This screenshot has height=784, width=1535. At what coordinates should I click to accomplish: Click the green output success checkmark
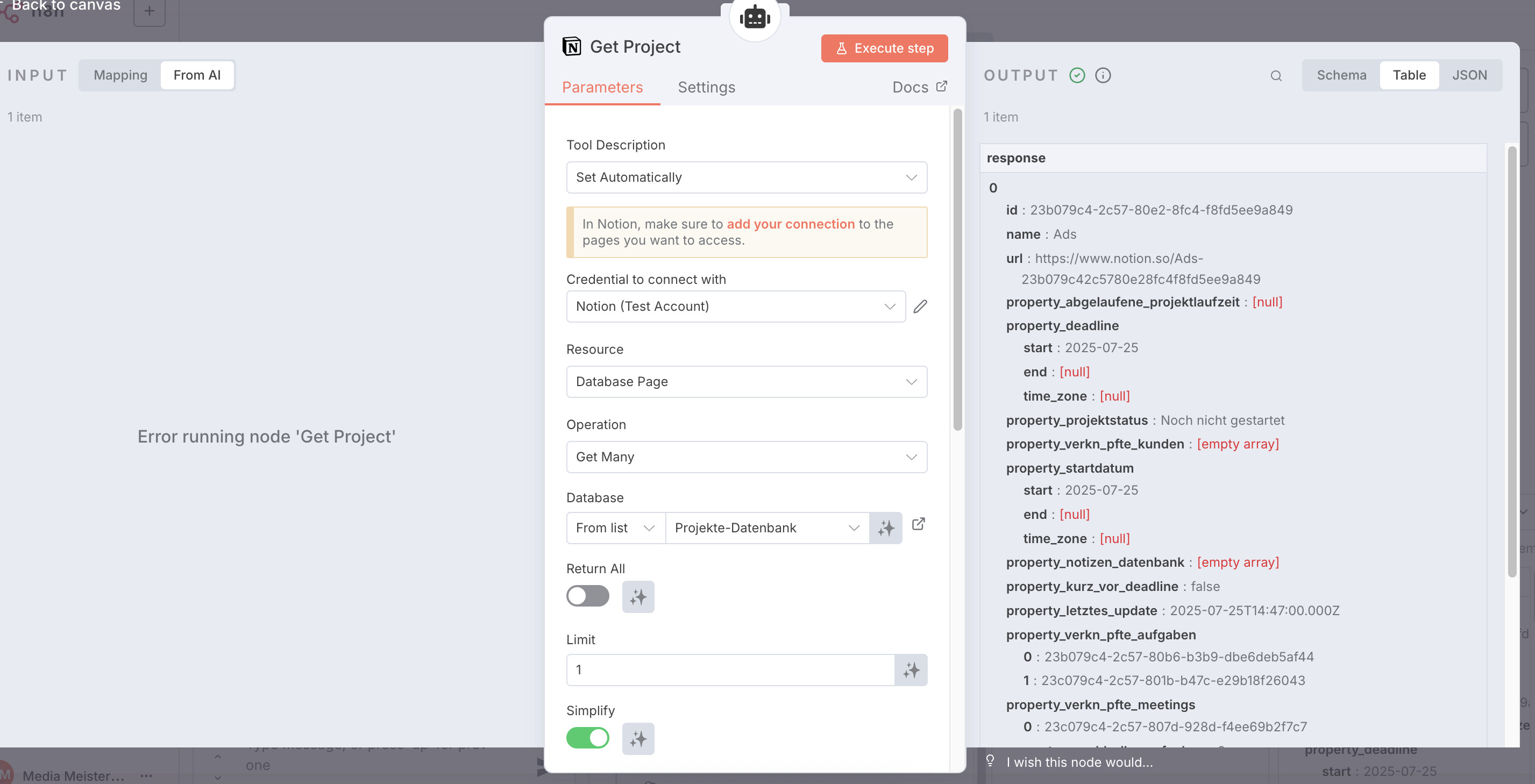1077,75
